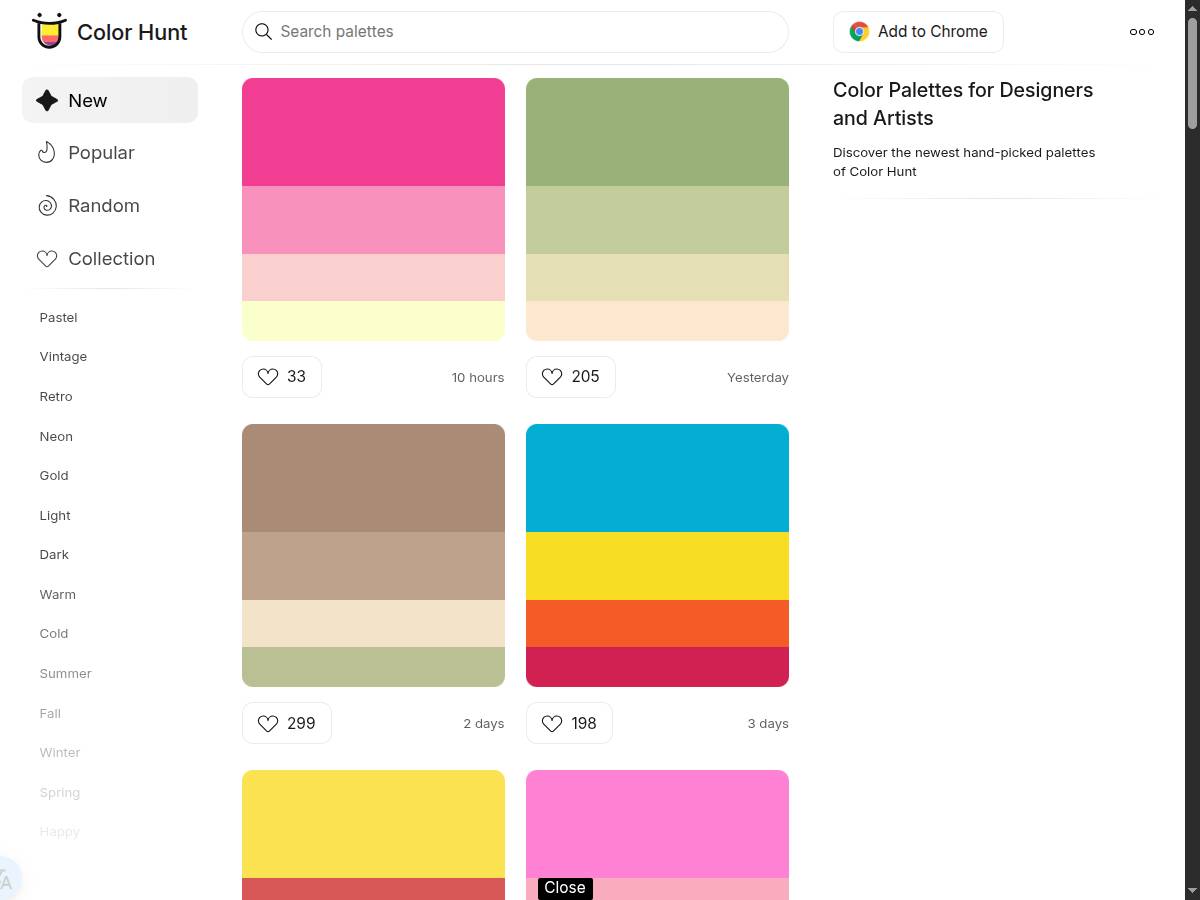
Task: Click the magnifier icon in the search bar
Action: (263, 32)
